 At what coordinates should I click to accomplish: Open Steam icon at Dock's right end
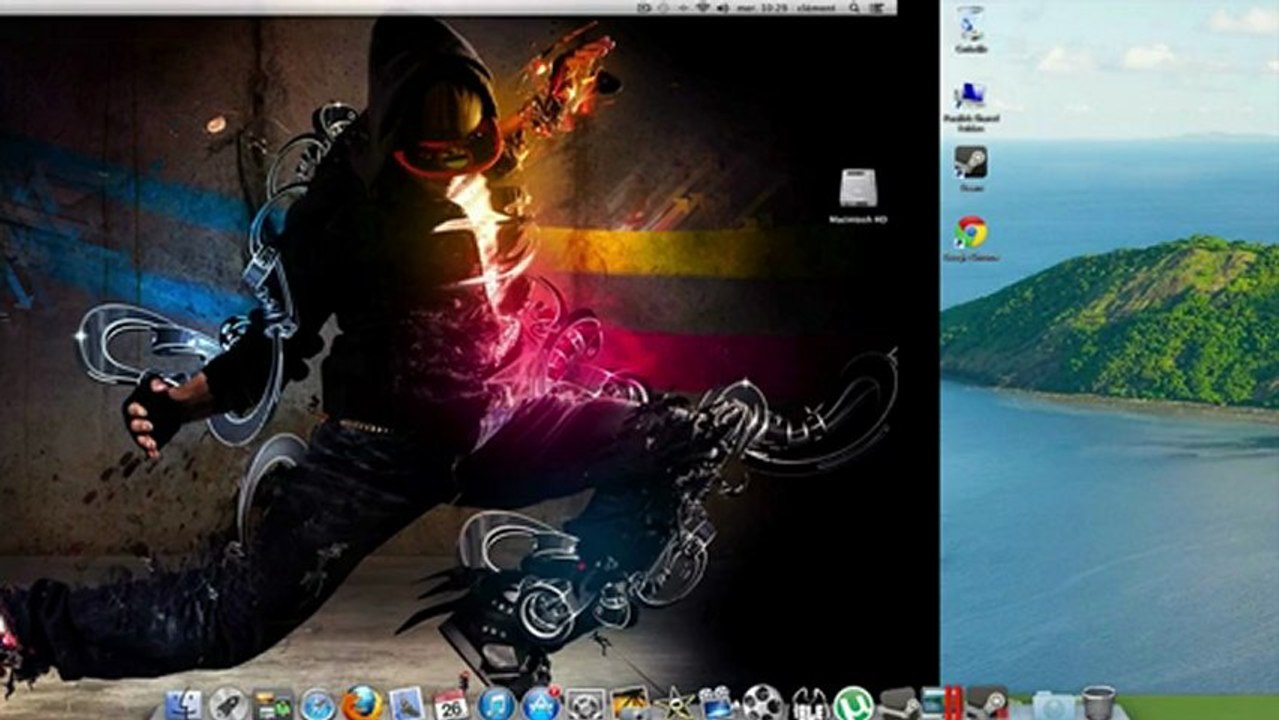point(989,703)
